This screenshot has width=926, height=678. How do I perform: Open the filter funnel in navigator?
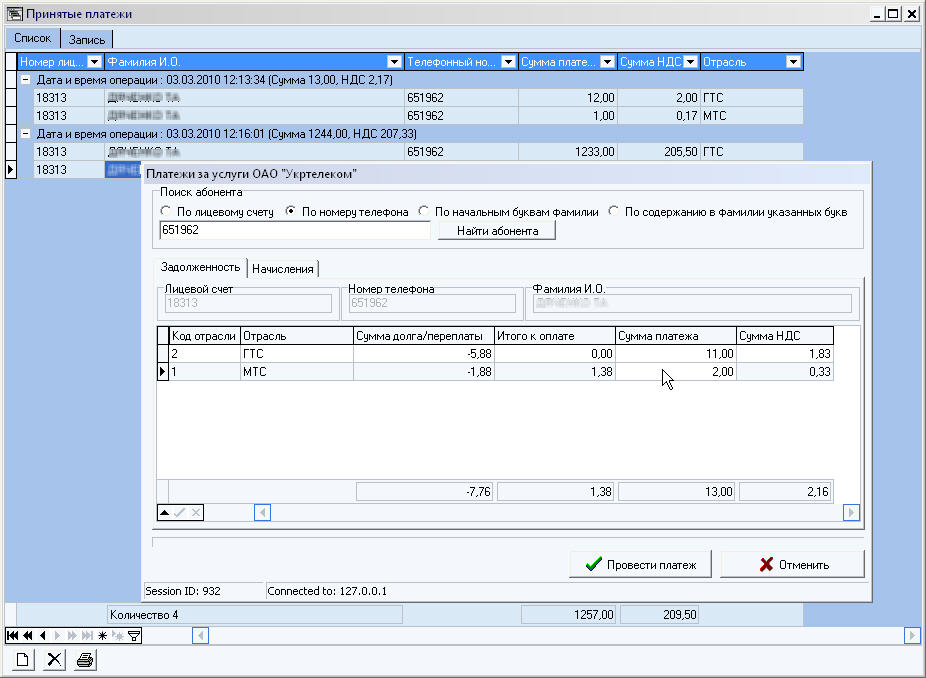pos(134,635)
